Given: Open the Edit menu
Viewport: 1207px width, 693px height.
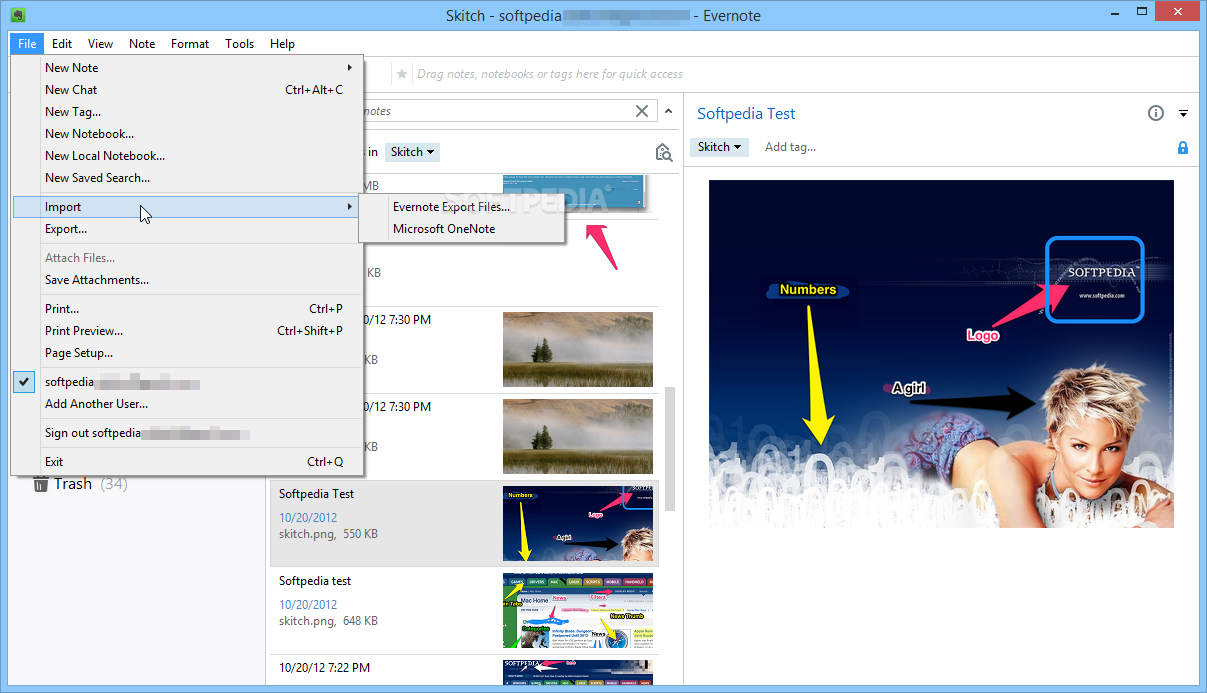Looking at the screenshot, I should pos(62,44).
